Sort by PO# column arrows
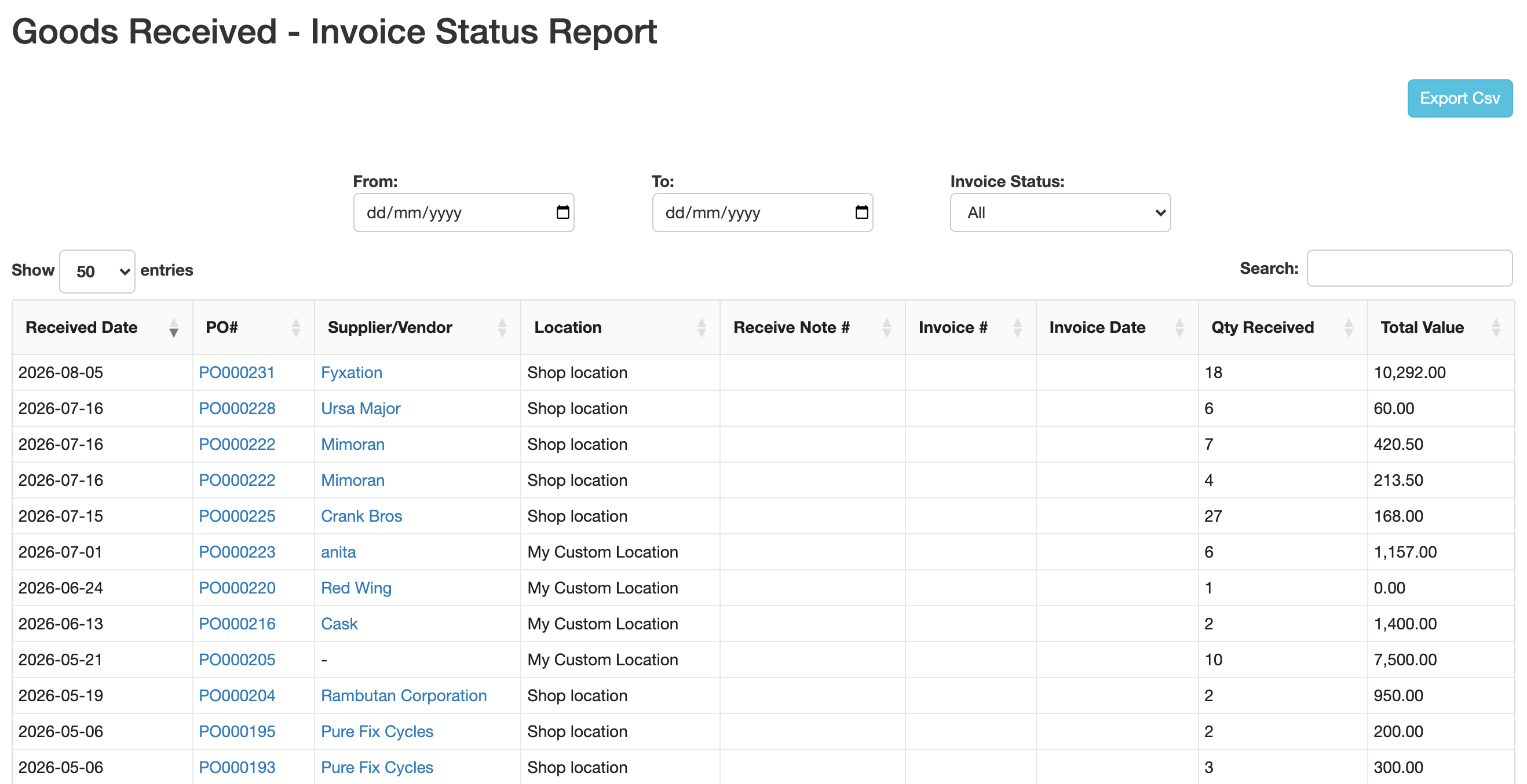Screen dimensions: 1527x784 point(296,328)
